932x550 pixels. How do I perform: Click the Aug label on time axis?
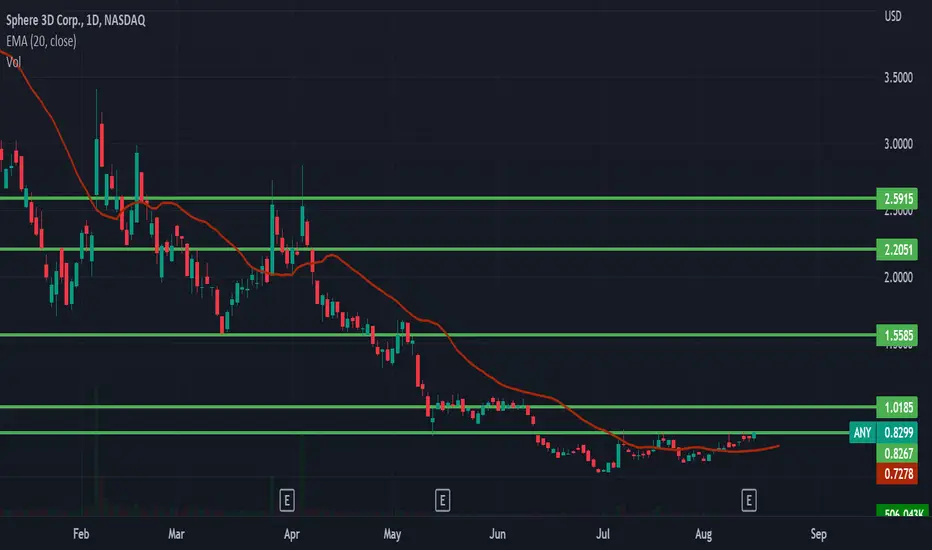(703, 534)
